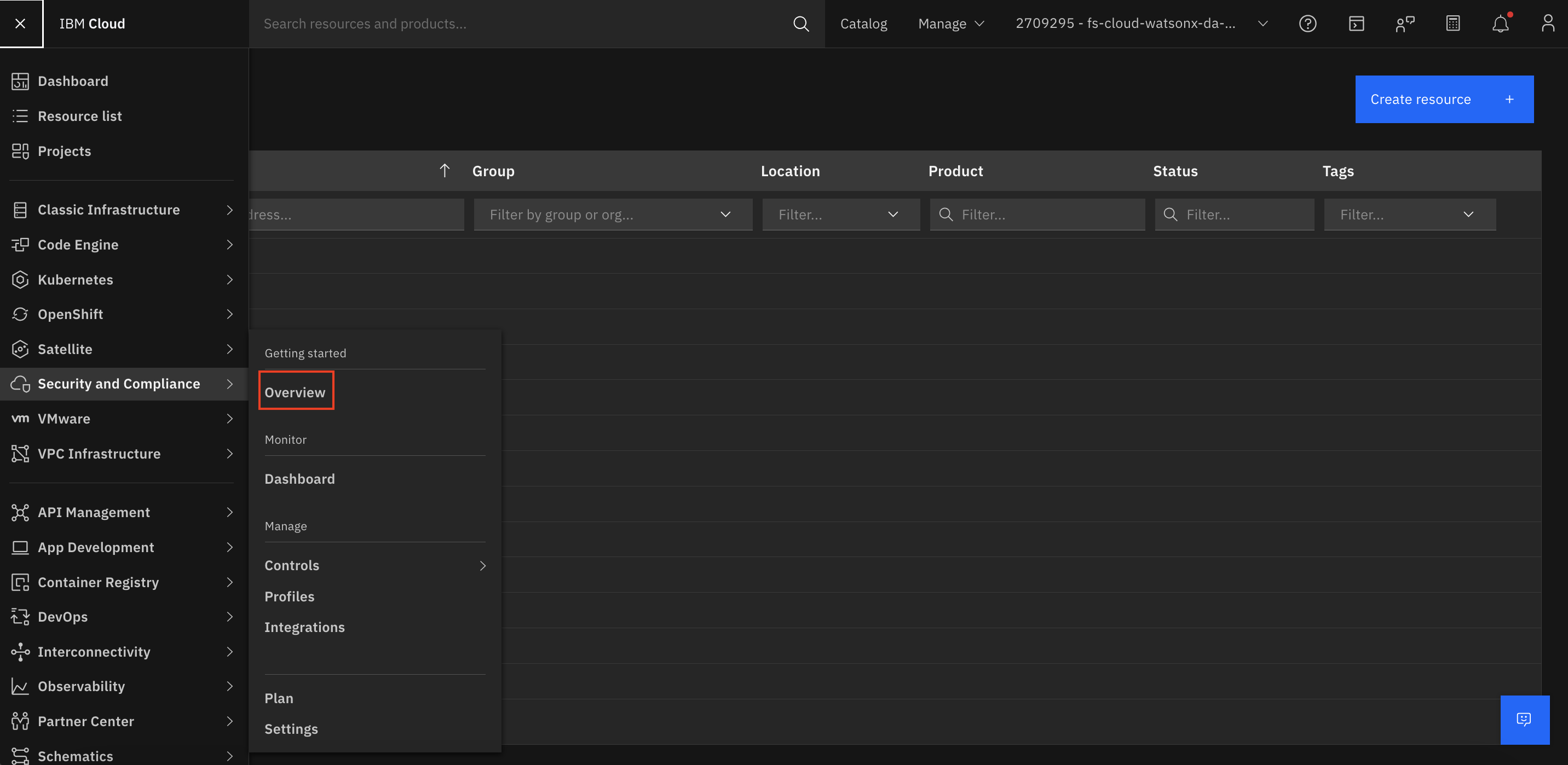The height and width of the screenshot is (765, 1568).
Task: Open the feedback chat icon button
Action: (1524, 720)
